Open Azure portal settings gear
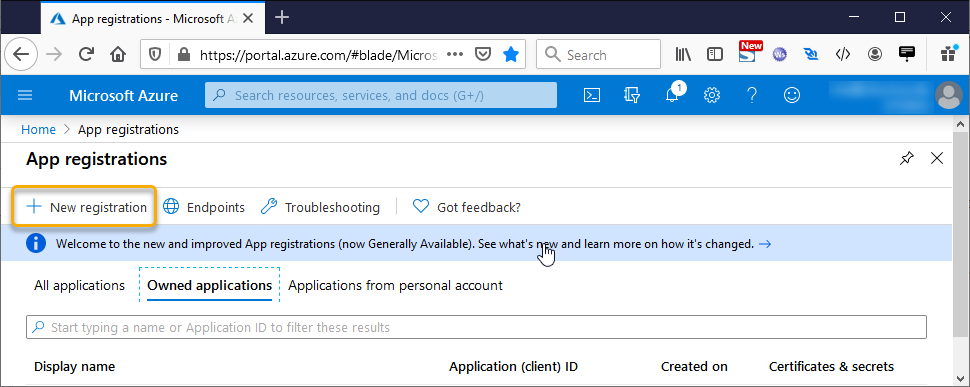 [712, 95]
